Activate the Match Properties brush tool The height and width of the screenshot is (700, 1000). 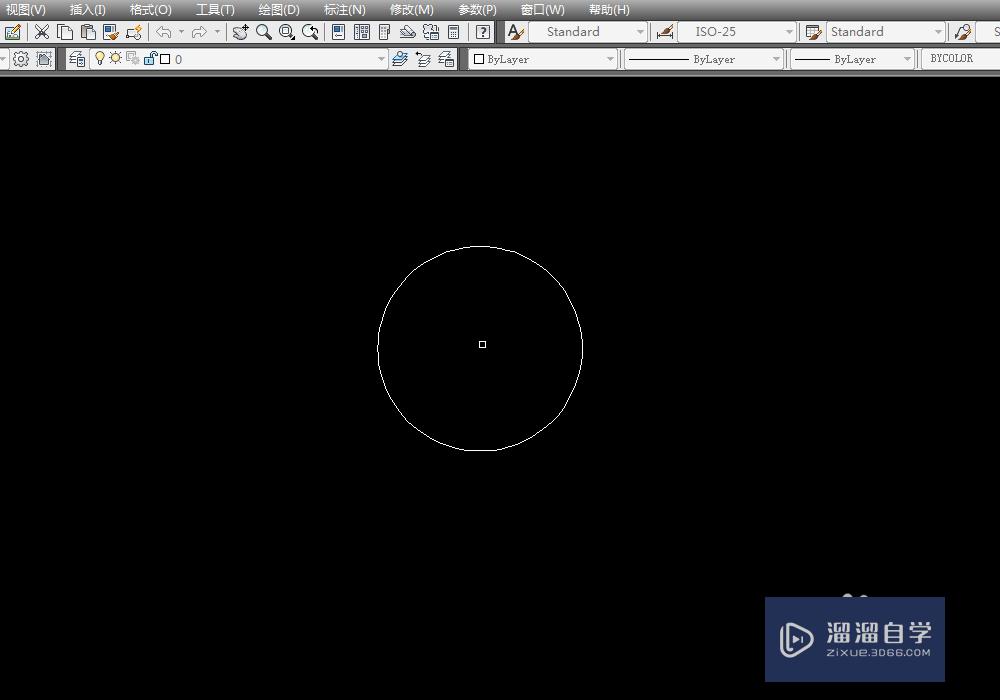(x=112, y=31)
